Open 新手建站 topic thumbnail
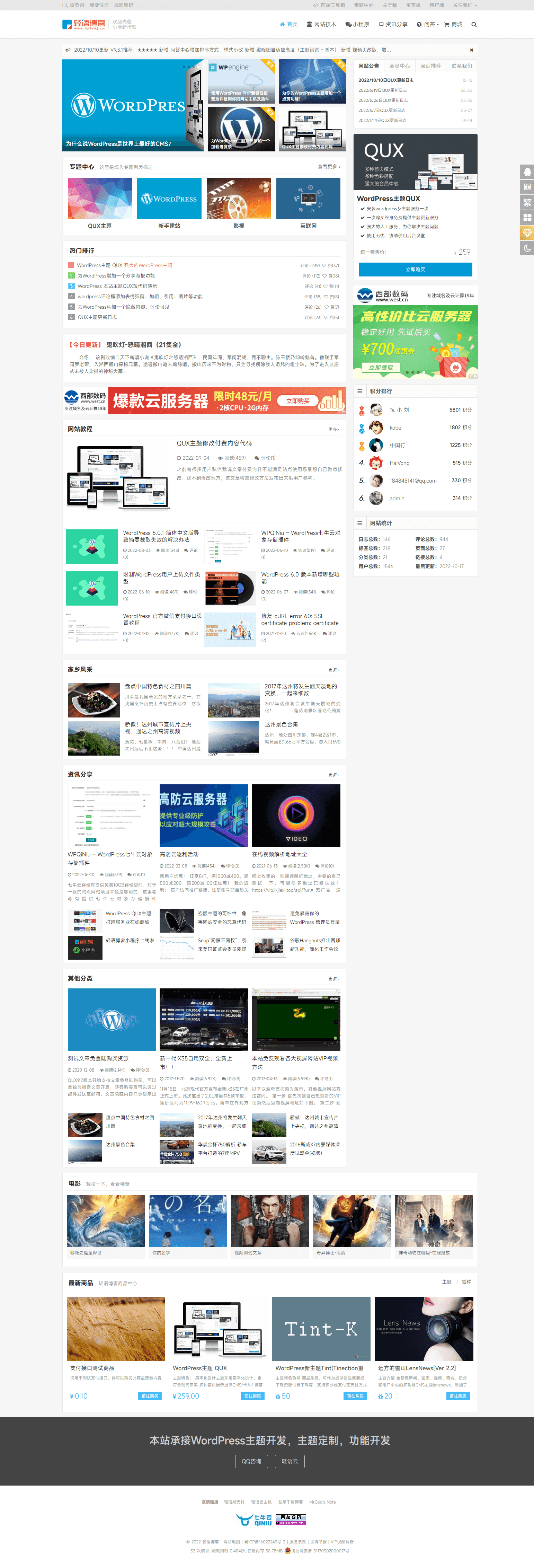 pyautogui.click(x=169, y=199)
